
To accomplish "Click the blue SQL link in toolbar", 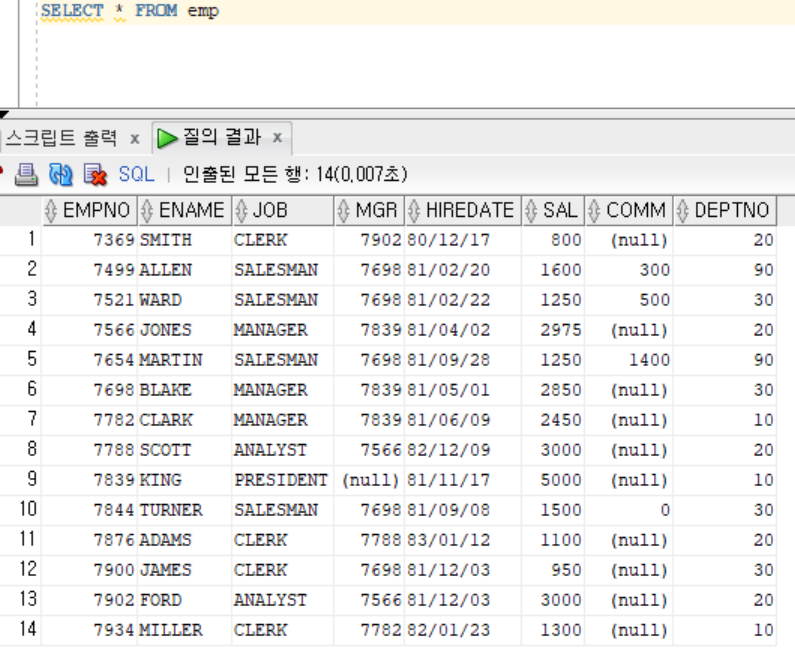I will click(x=136, y=174).
